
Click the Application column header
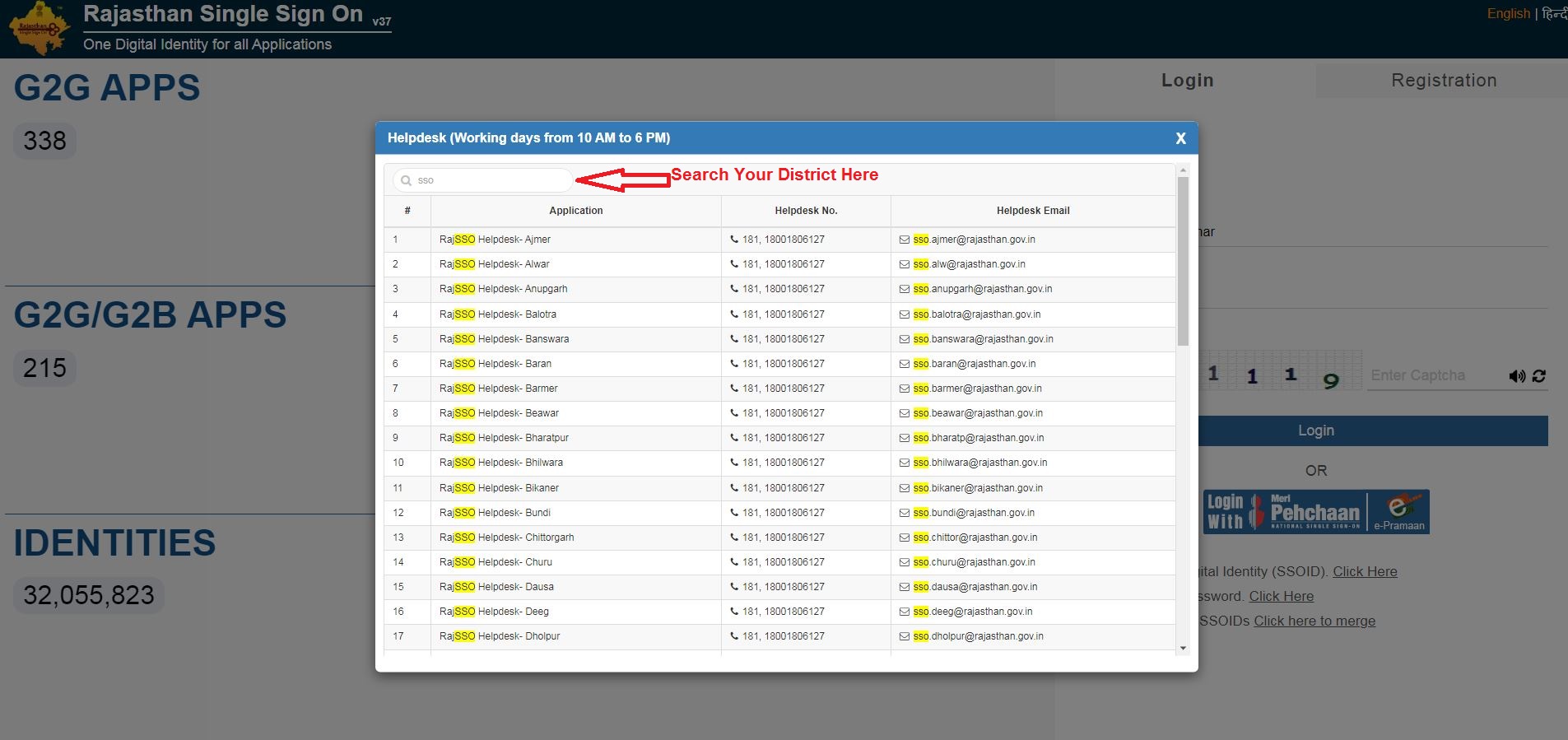tap(575, 211)
